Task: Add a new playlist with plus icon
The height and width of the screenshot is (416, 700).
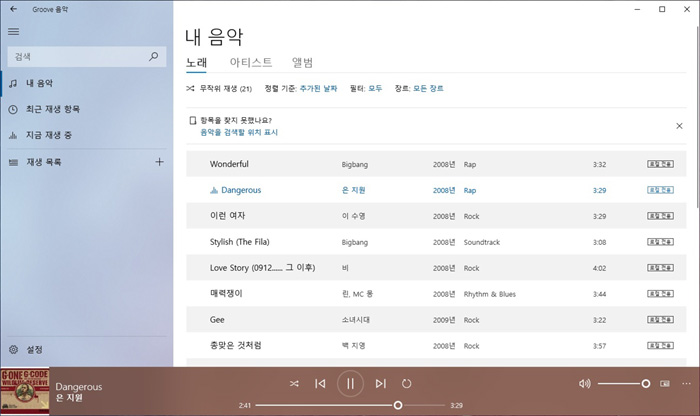Action: coord(159,162)
